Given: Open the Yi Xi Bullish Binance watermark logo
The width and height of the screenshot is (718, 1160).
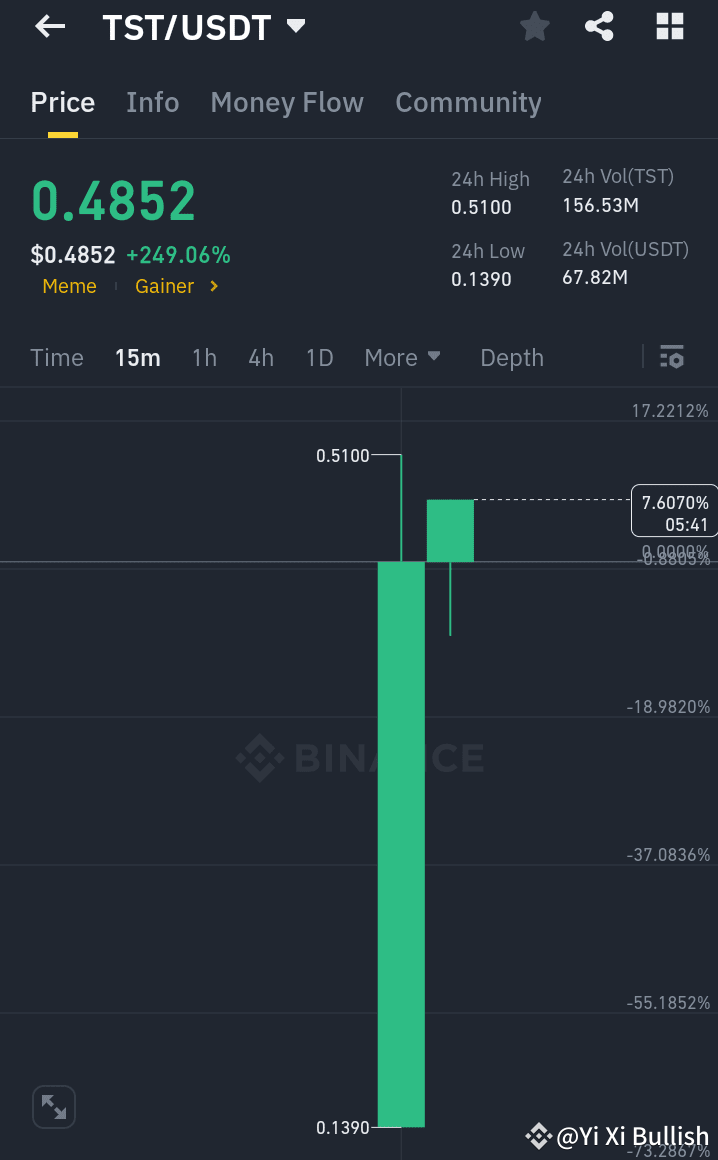Looking at the screenshot, I should pos(539,1136).
